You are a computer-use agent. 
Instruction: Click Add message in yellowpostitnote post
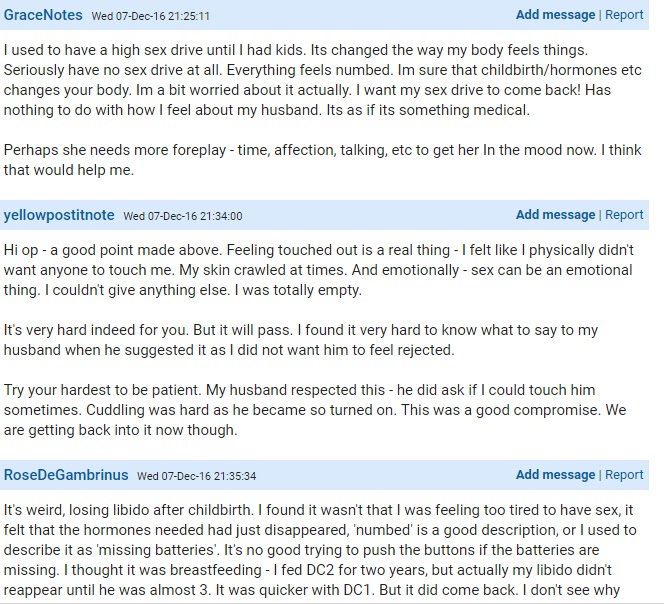click(x=555, y=215)
